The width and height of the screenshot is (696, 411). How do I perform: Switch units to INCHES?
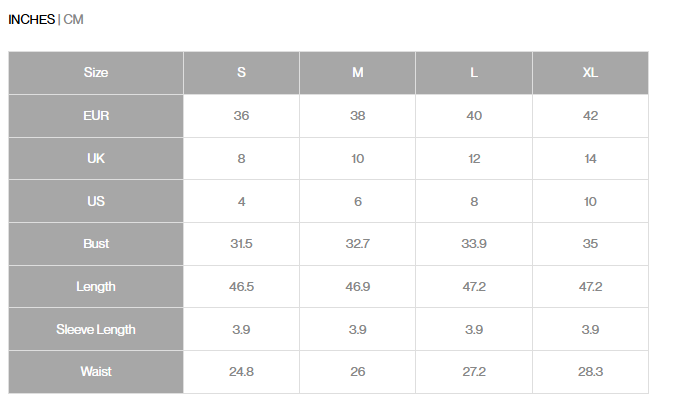click(31, 19)
